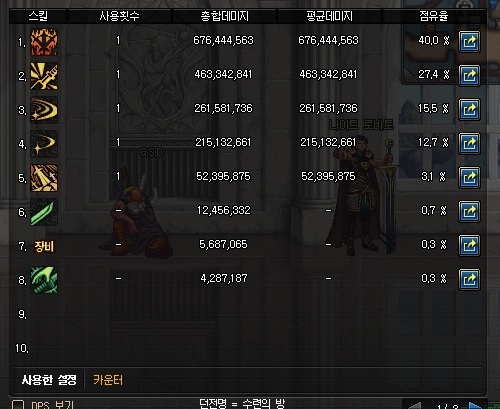Go to previous page with gray arrow
This screenshot has height=409, width=500.
click(x=414, y=406)
